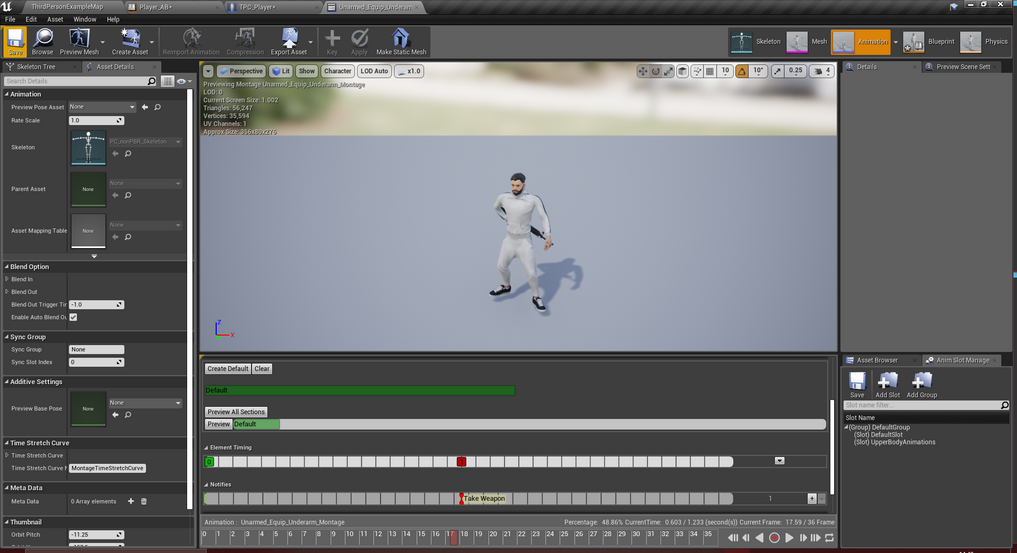Click Save in Anim Slot Manager

(x=857, y=384)
